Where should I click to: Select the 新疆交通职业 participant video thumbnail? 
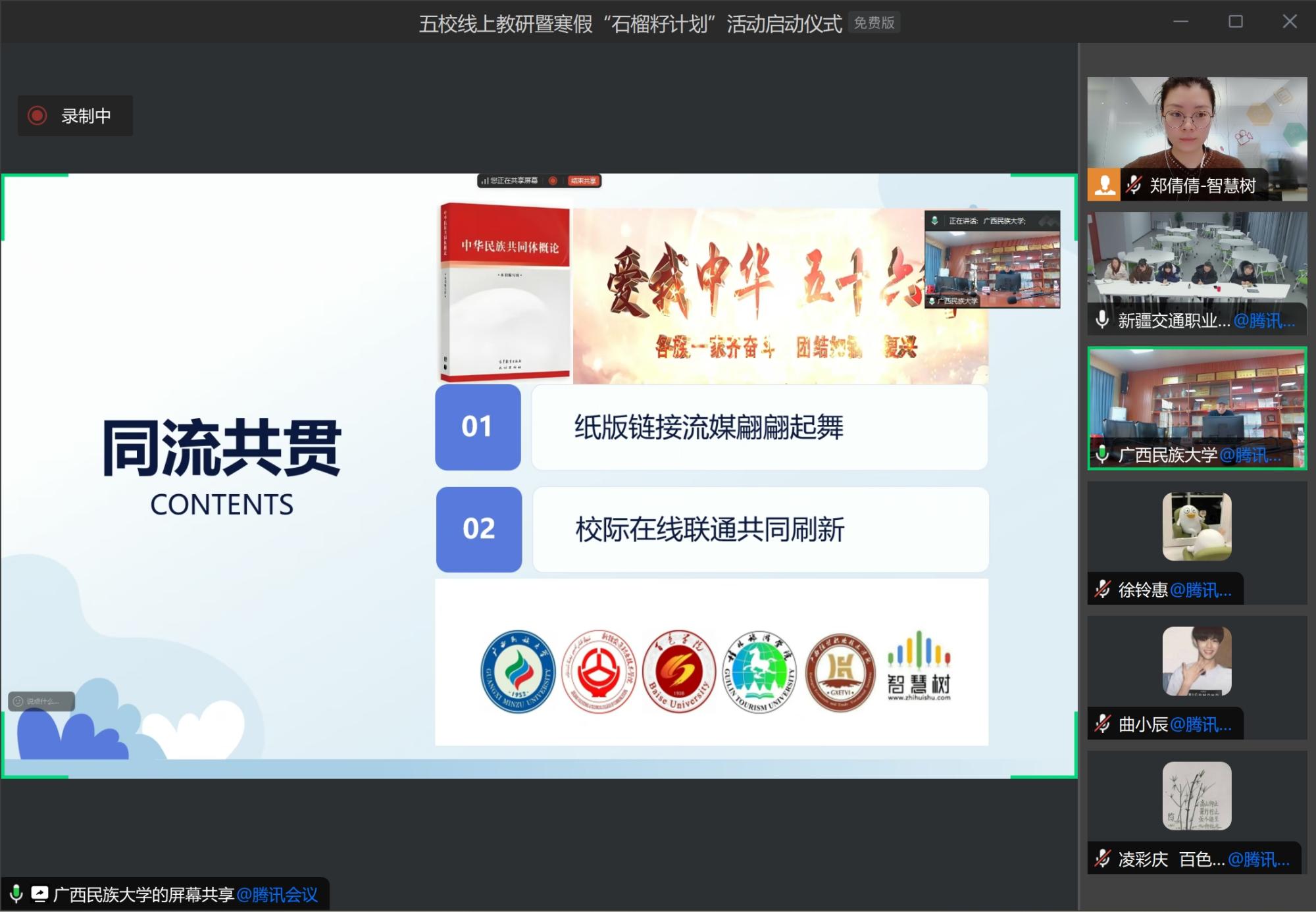[x=1196, y=260]
